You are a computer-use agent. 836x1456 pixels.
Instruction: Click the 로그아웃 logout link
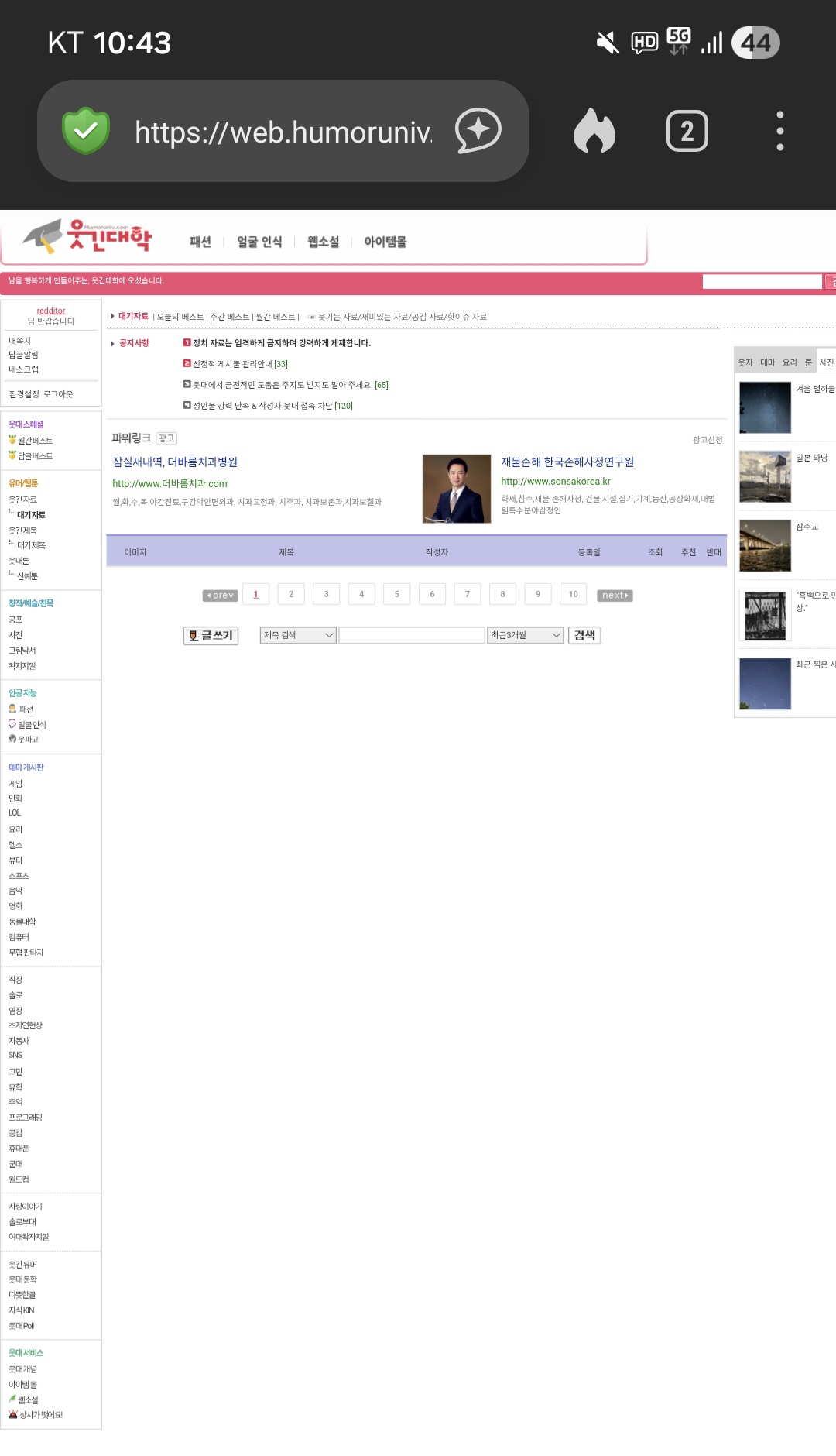coord(58,394)
